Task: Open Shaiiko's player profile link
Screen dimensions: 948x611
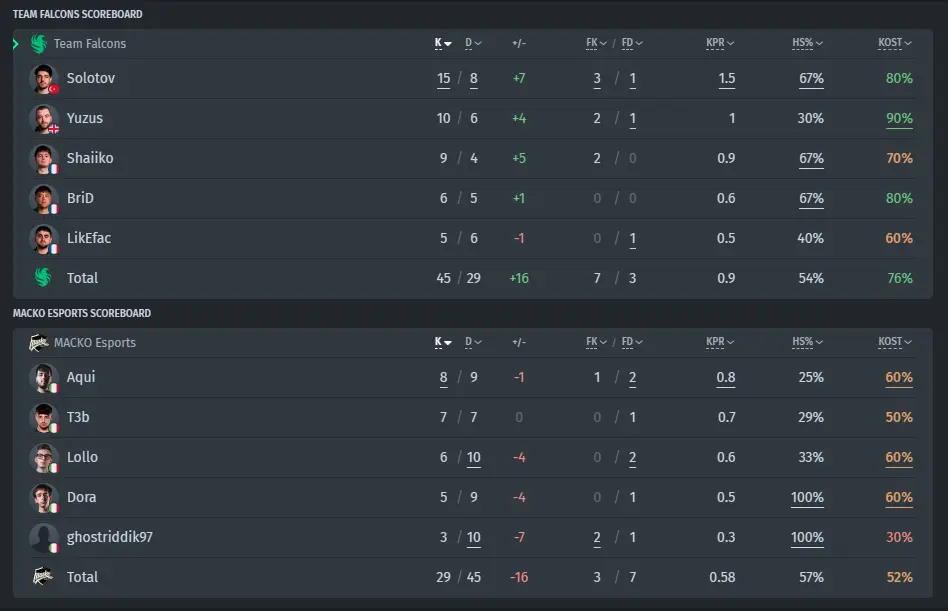Action: (90, 158)
